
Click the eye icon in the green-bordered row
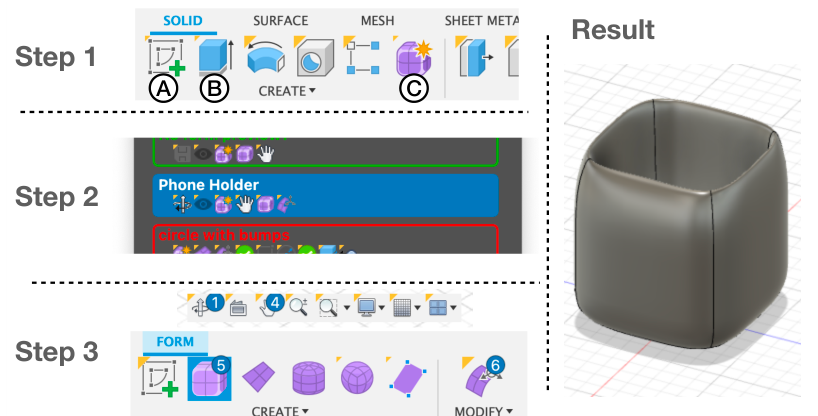pyautogui.click(x=203, y=154)
